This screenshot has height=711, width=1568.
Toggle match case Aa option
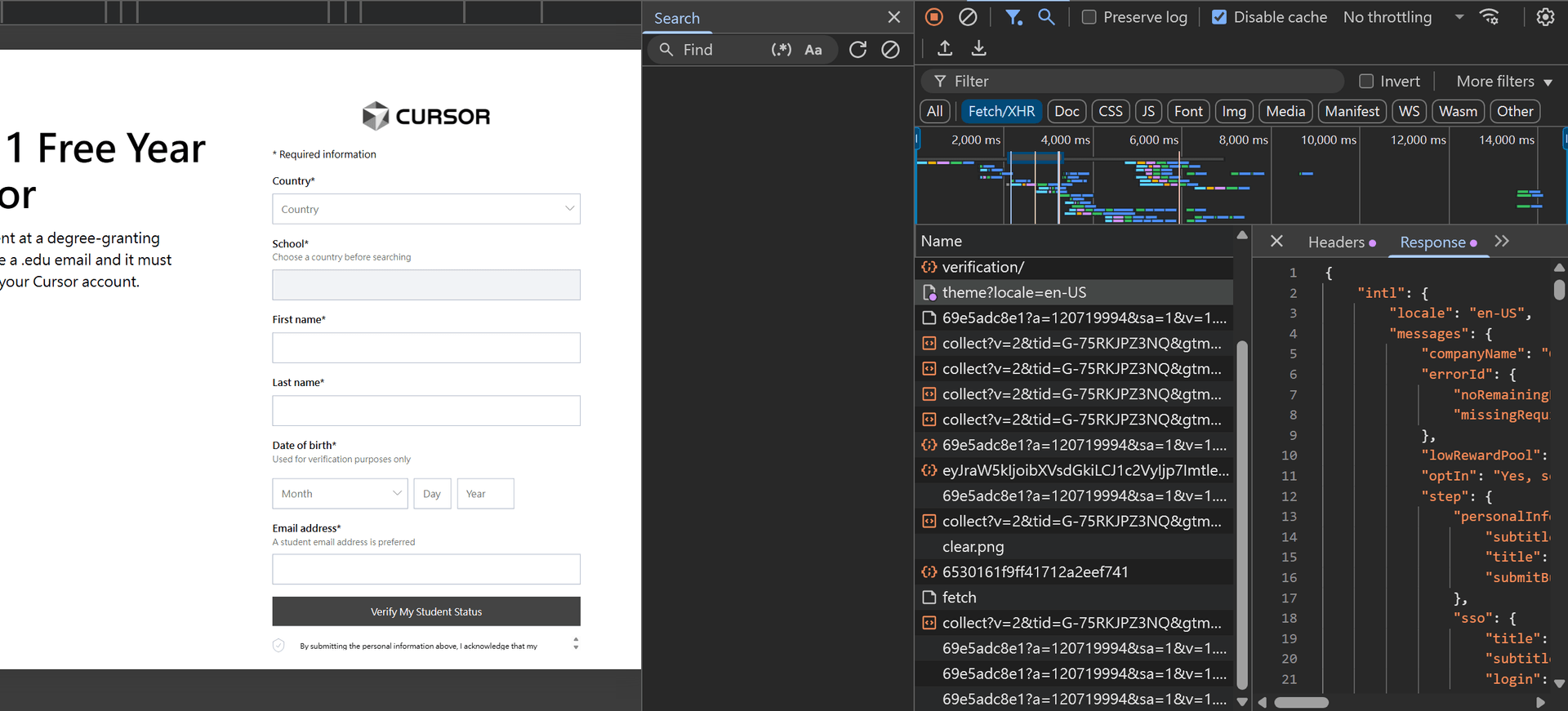[x=813, y=50]
